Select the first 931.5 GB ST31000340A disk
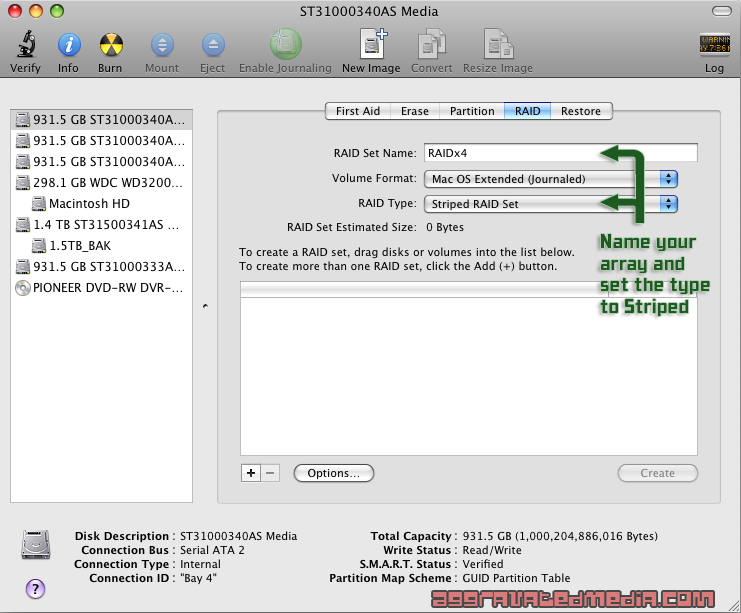Image resolution: width=741 pixels, height=613 pixels. (x=101, y=120)
